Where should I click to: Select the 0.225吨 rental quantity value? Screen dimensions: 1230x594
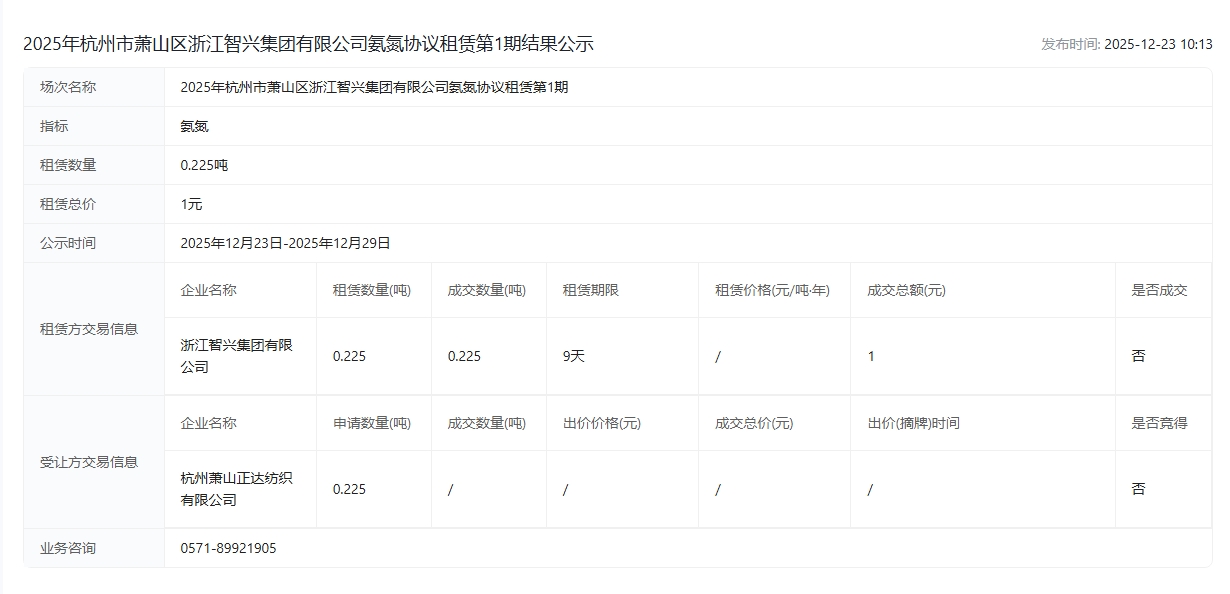[204, 165]
